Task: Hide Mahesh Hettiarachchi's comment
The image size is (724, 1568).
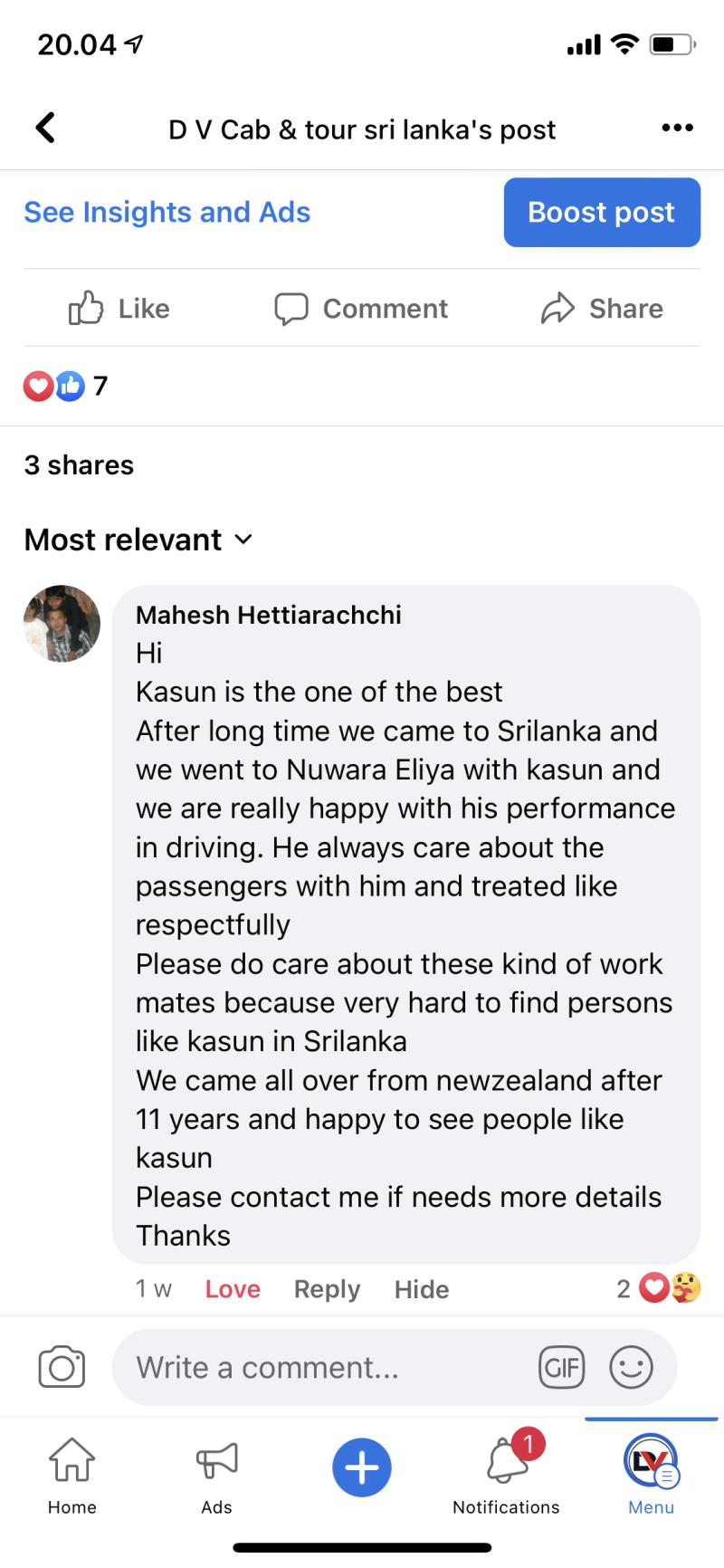Action: (422, 1289)
